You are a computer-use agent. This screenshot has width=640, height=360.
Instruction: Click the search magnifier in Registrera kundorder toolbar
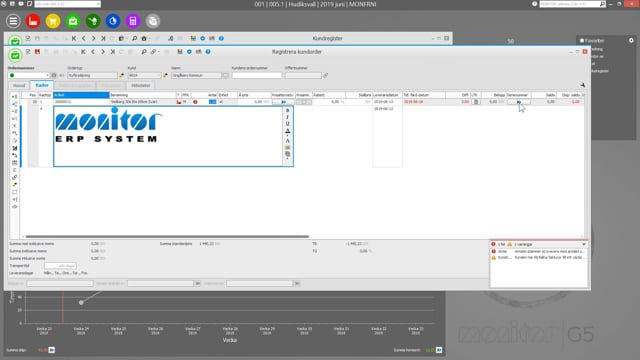click(x=144, y=52)
